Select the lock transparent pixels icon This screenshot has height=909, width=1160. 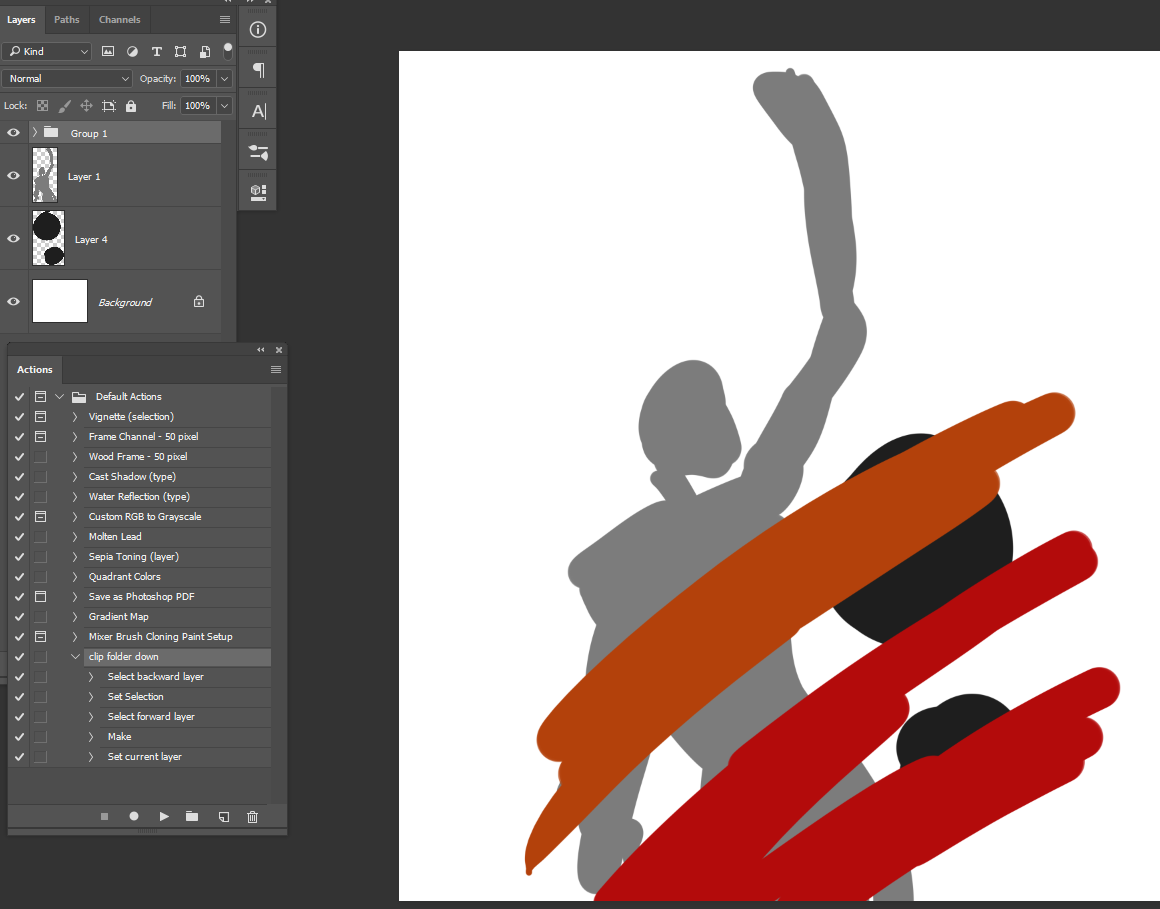pos(42,105)
